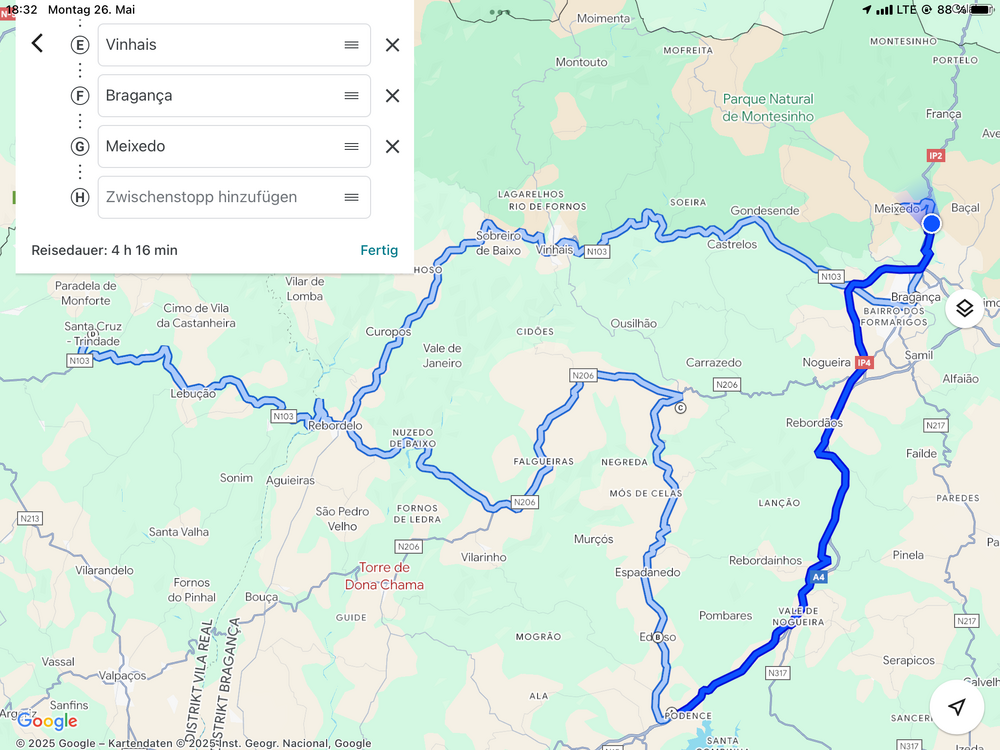Tap the back arrow in the route panel
1000x750 pixels.
38,43
